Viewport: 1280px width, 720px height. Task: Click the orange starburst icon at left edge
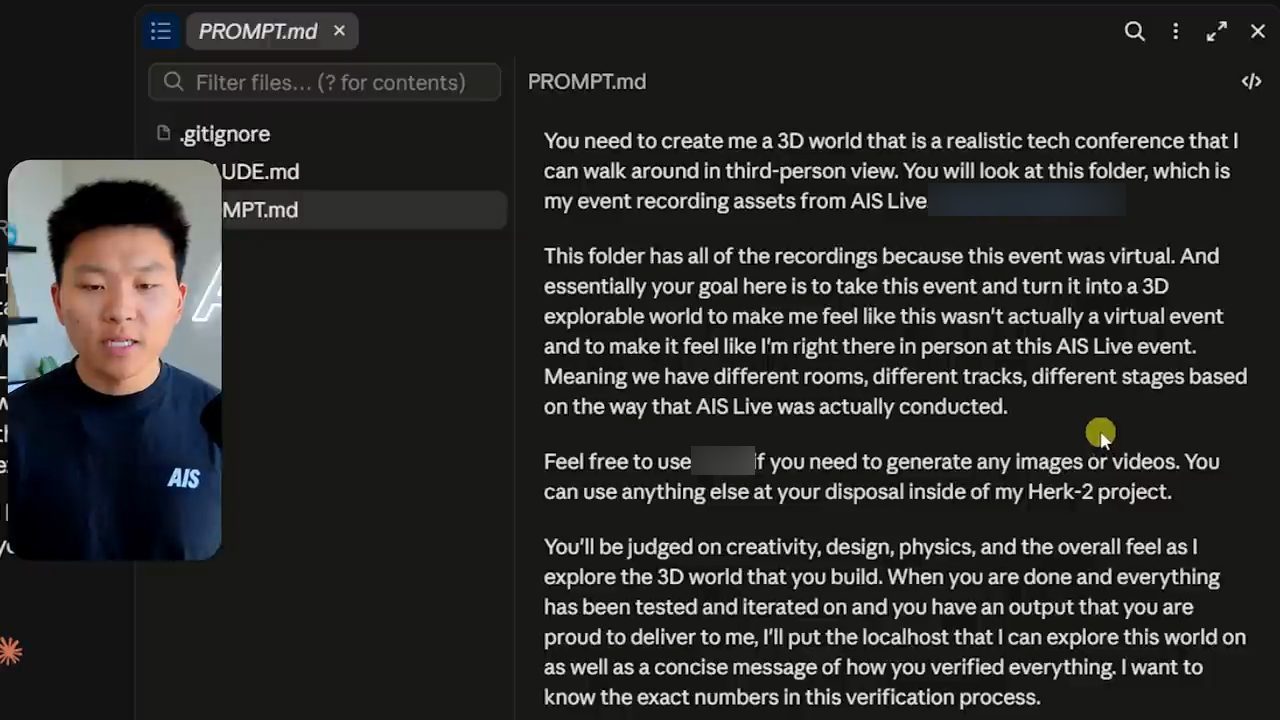pyautogui.click(x=10, y=652)
